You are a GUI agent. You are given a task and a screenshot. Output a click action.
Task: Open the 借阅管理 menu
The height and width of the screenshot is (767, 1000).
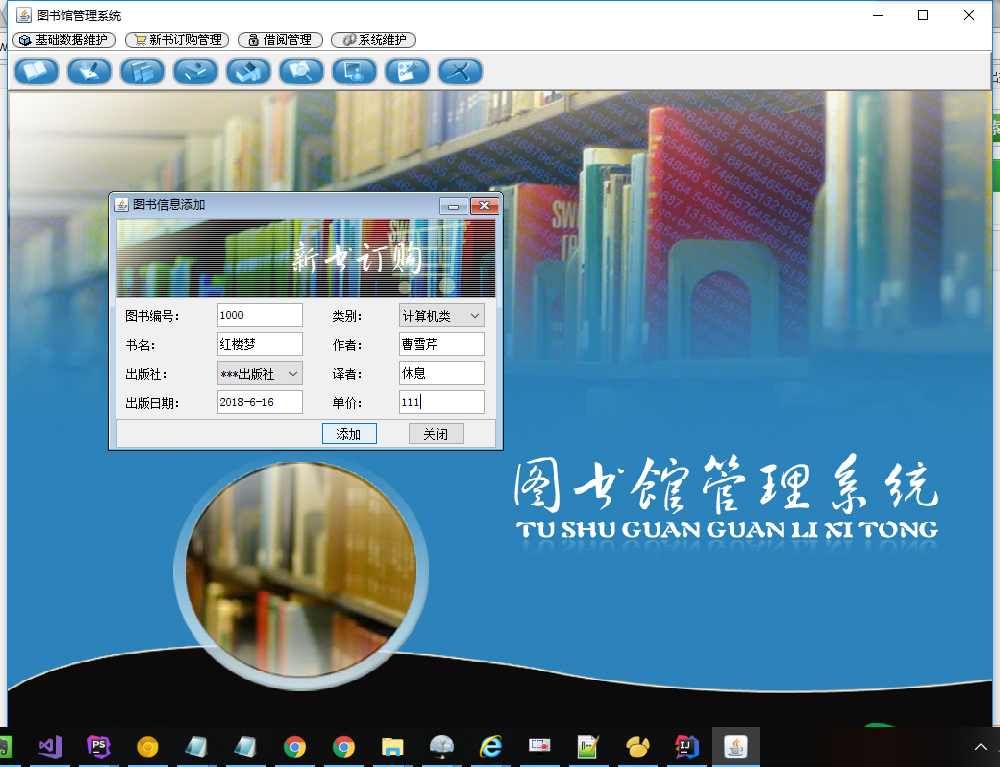click(x=280, y=40)
